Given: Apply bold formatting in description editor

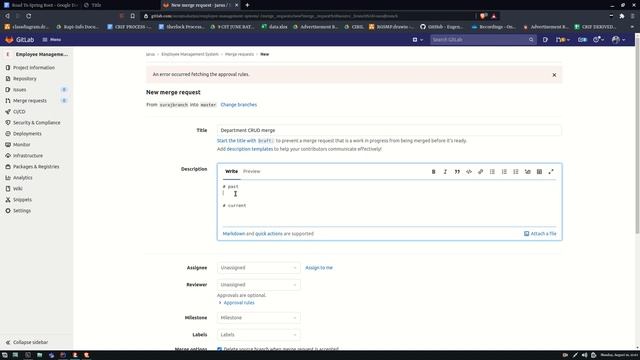Looking at the screenshot, I should pos(433,172).
